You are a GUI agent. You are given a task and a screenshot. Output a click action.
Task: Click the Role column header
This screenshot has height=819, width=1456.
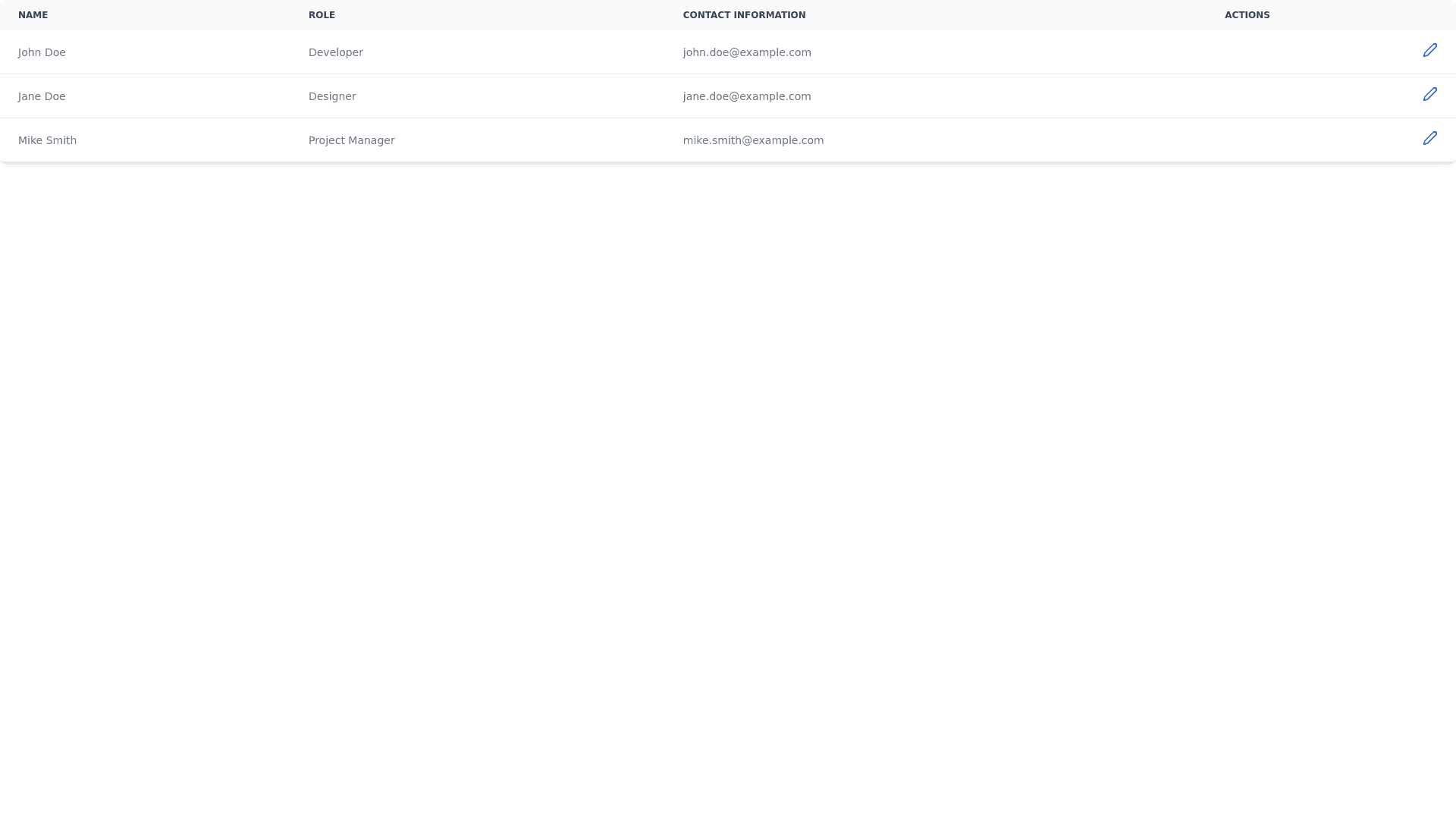tap(322, 15)
